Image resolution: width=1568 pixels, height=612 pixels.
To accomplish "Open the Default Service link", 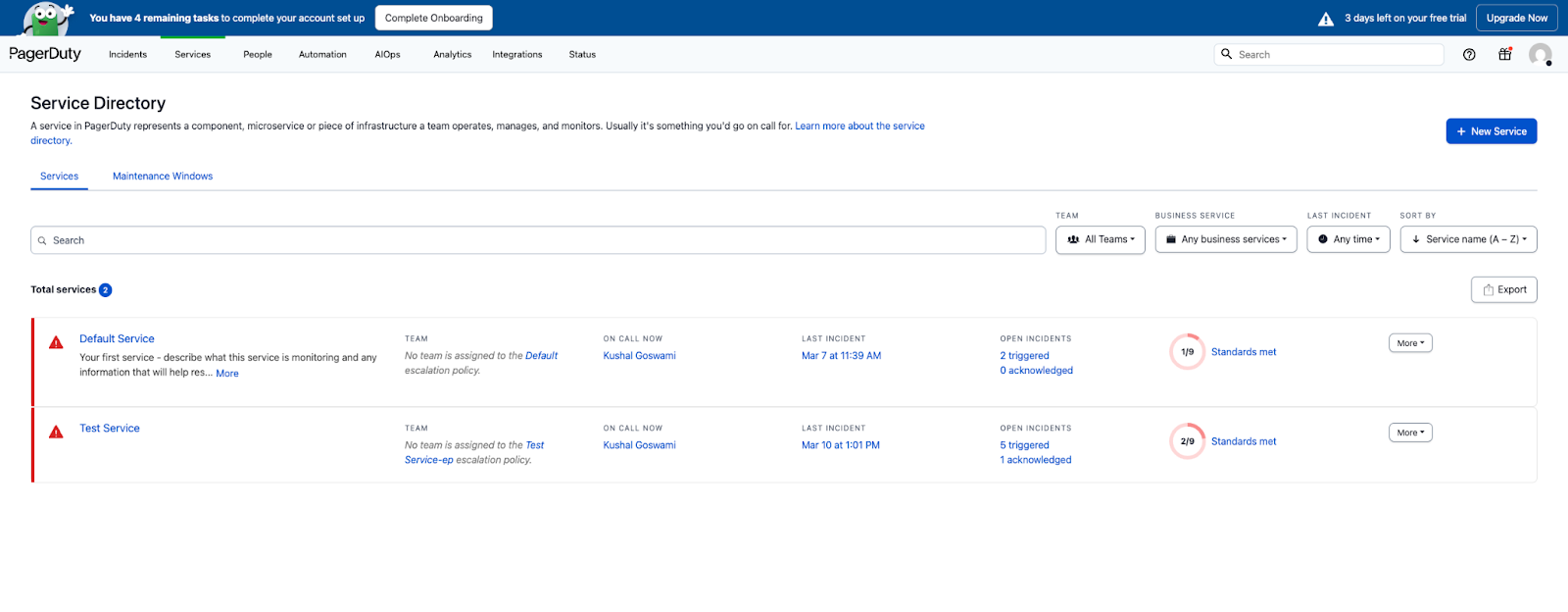I will [117, 339].
